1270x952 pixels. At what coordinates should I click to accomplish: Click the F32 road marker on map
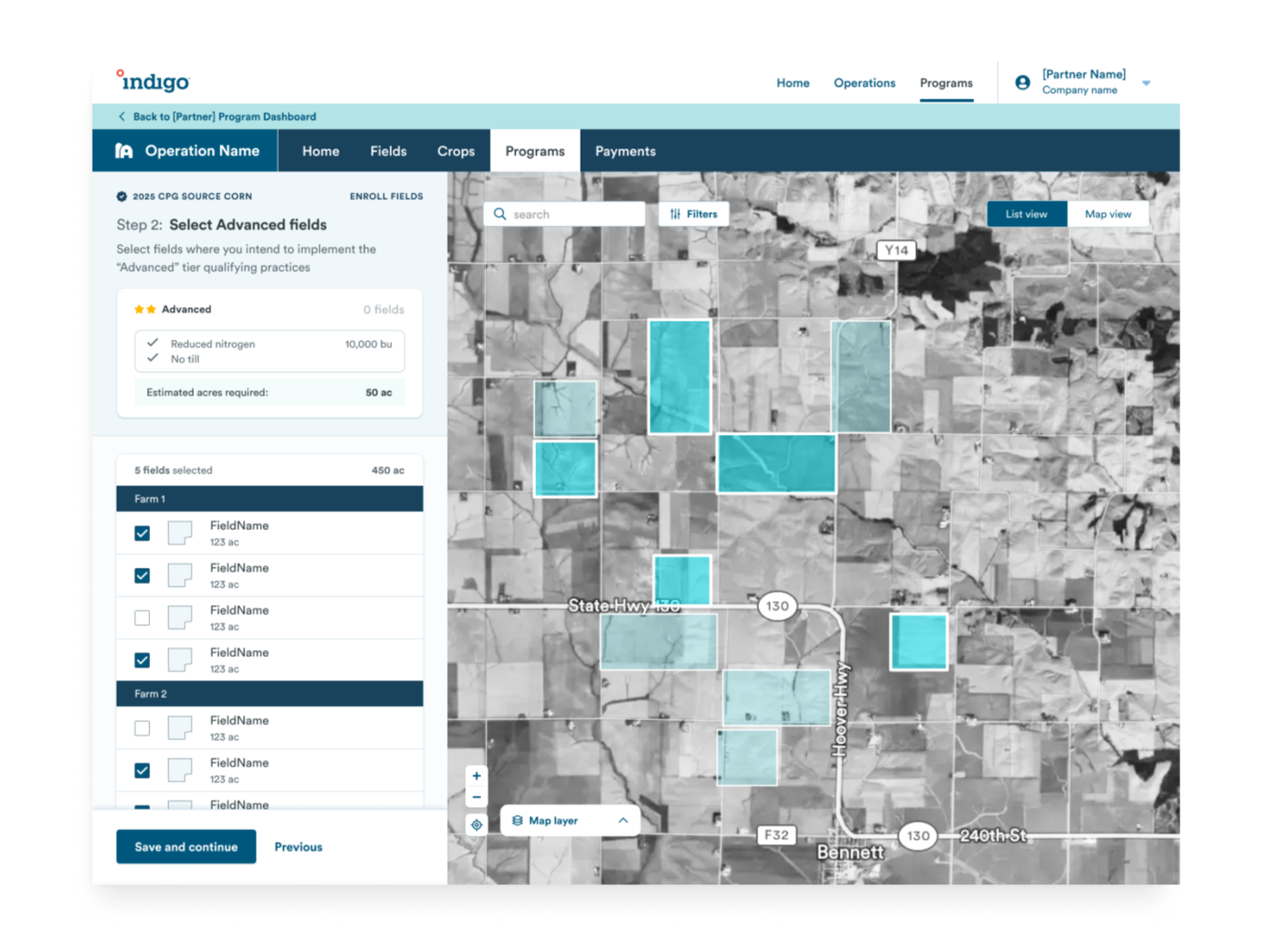(777, 835)
